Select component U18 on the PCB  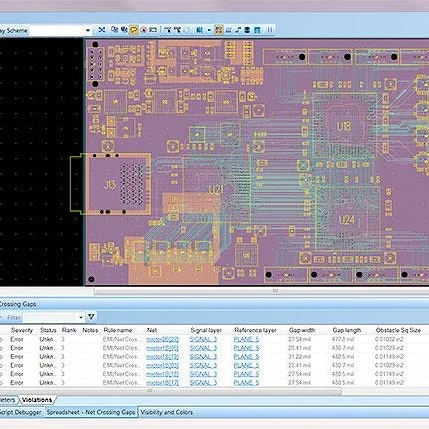click(x=344, y=126)
